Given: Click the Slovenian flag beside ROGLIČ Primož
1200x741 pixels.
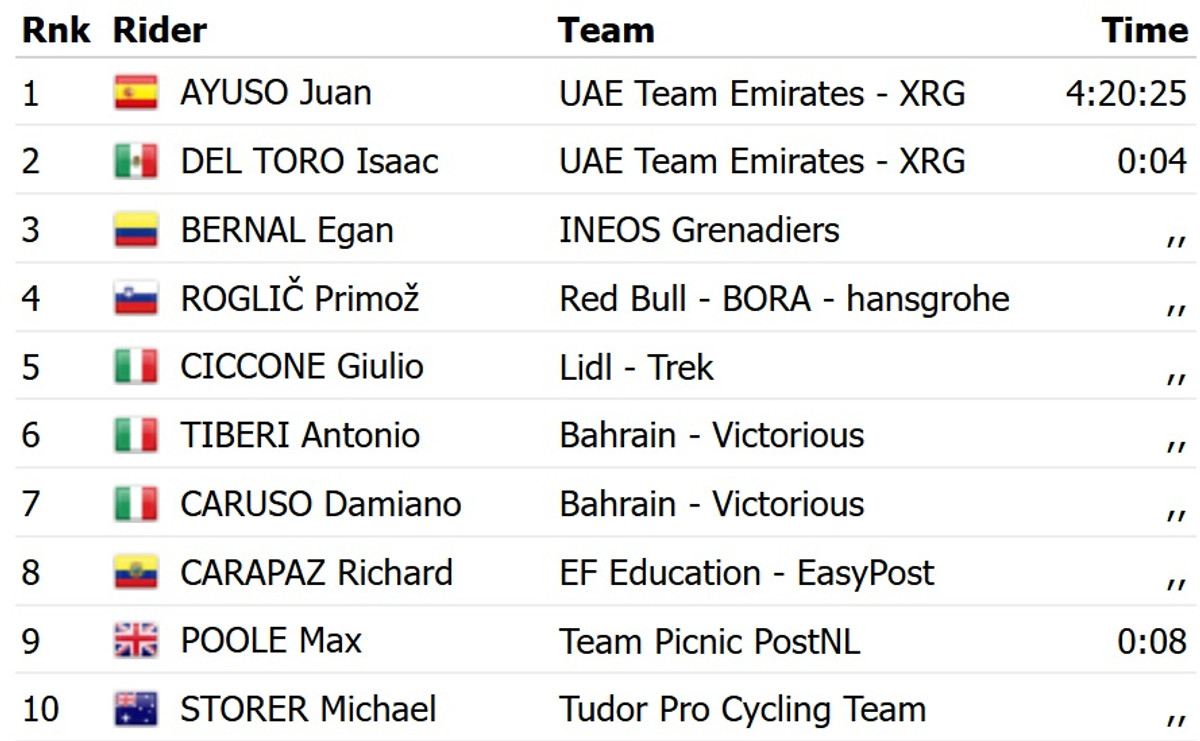Looking at the screenshot, I should click(136, 298).
